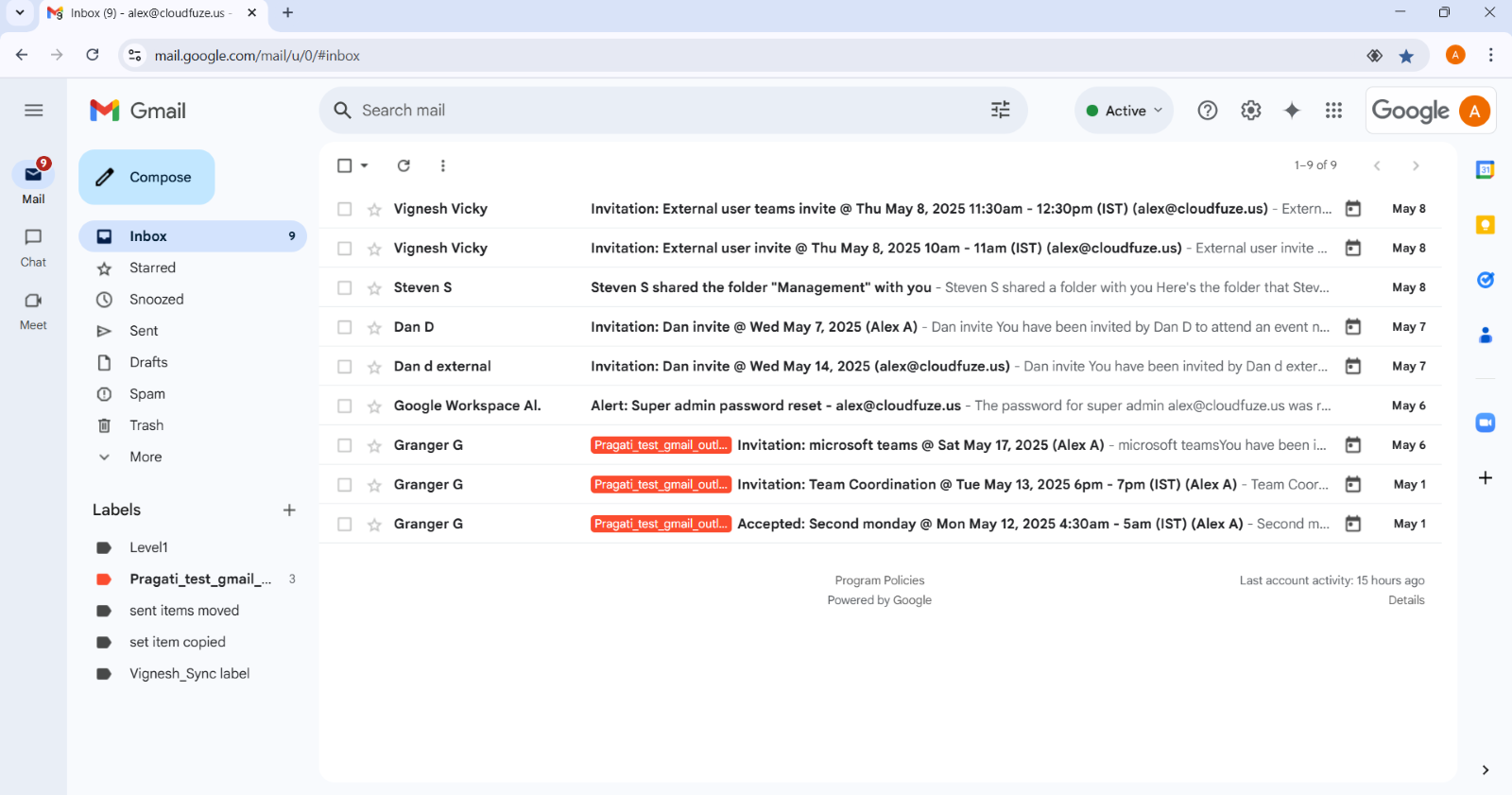Open a new browser tab
Screen dimensions: 1512x795
(287, 12)
